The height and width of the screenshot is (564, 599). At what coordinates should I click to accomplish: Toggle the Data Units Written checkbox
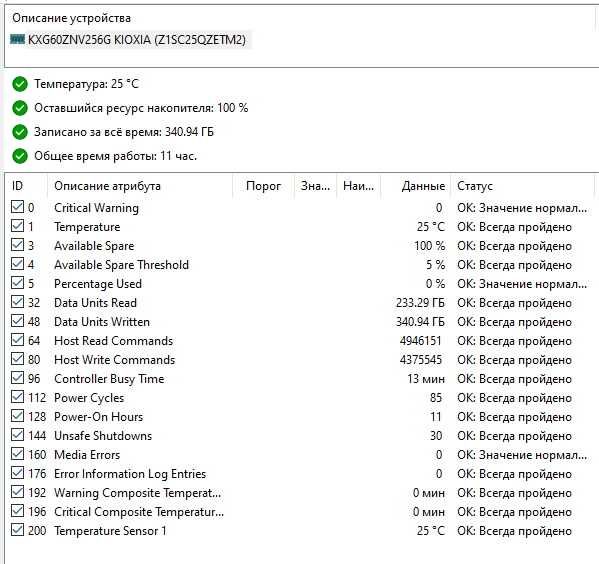[17, 321]
